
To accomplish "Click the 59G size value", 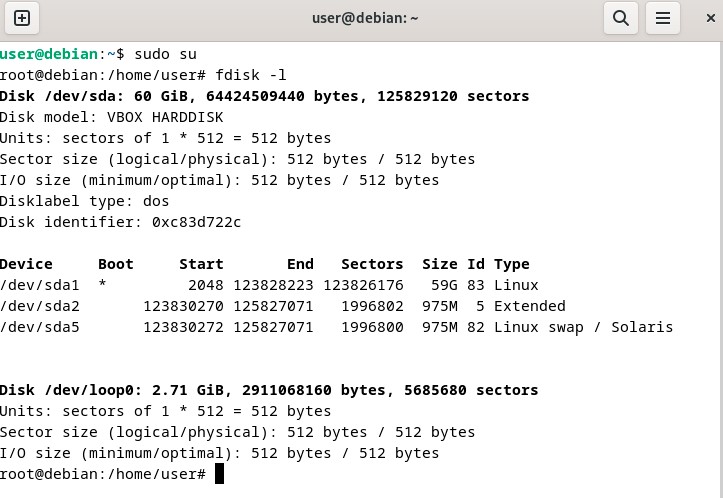I will pyautogui.click(x=444, y=285).
